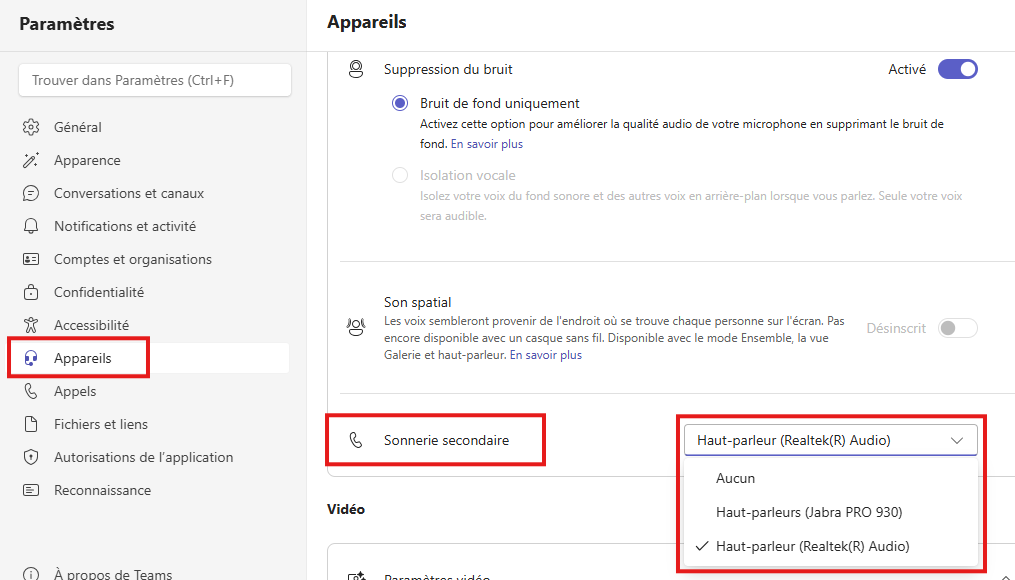
Task: Collapse the Sonnerie secondaire dropdown
Action: [830, 440]
